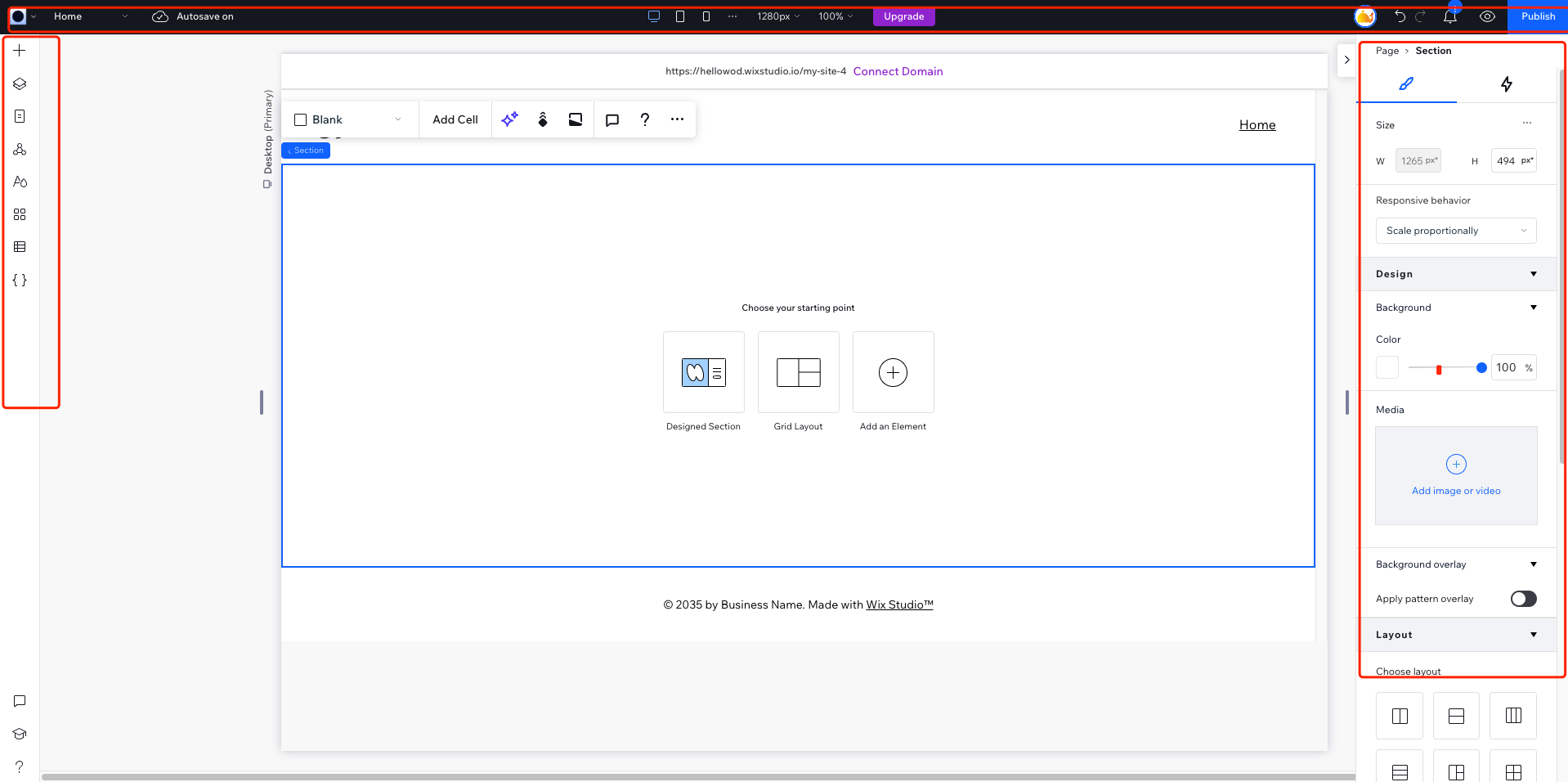The height and width of the screenshot is (782, 1568).
Task: Open the Layers panel icon
Action: tap(20, 83)
